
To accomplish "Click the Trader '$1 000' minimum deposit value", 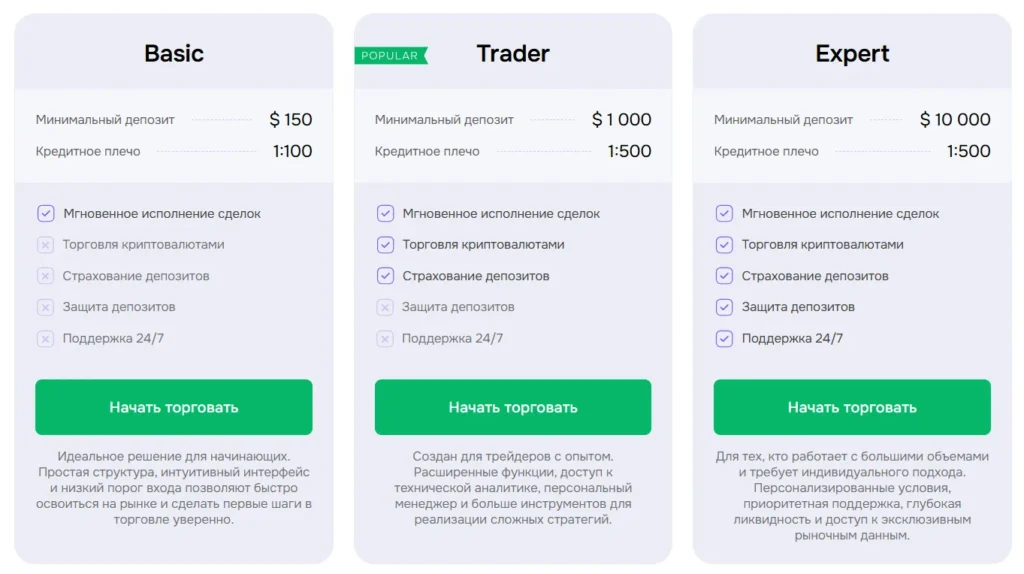I will pos(621,120).
